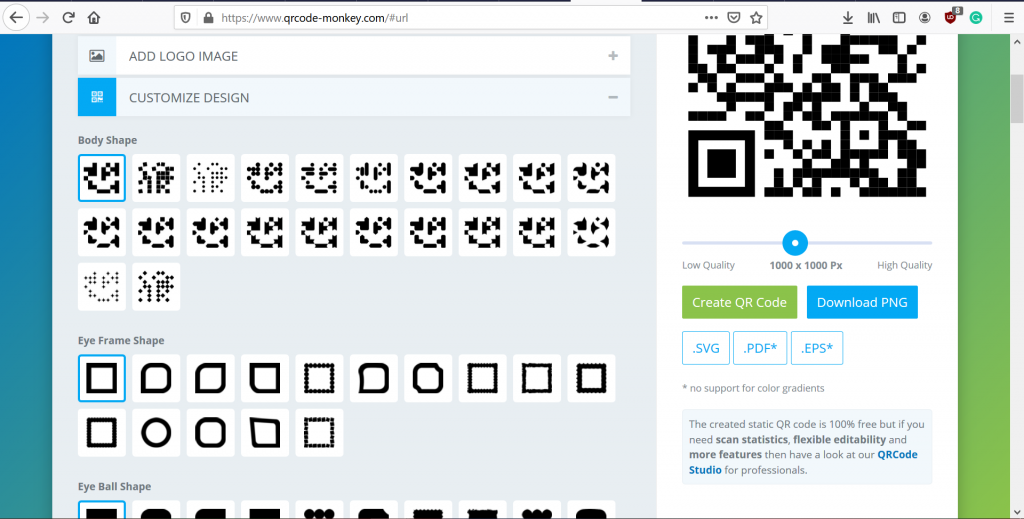Screen dimensions: 1024x519
Task: Download the QR code as .PDF
Action: [x=760, y=348]
